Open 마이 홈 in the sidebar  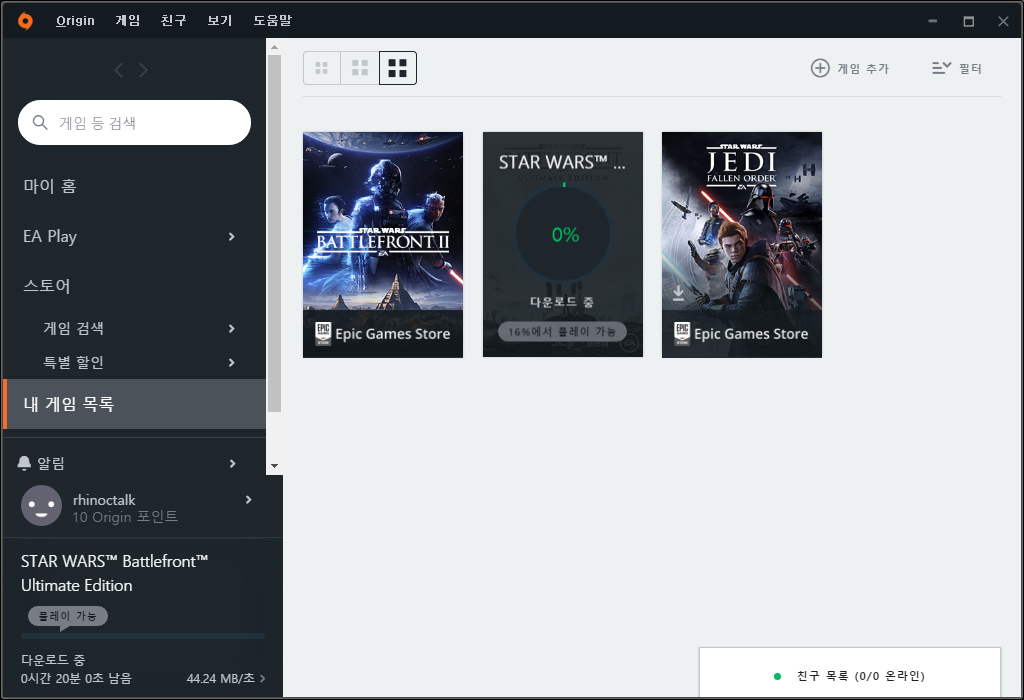(50, 186)
